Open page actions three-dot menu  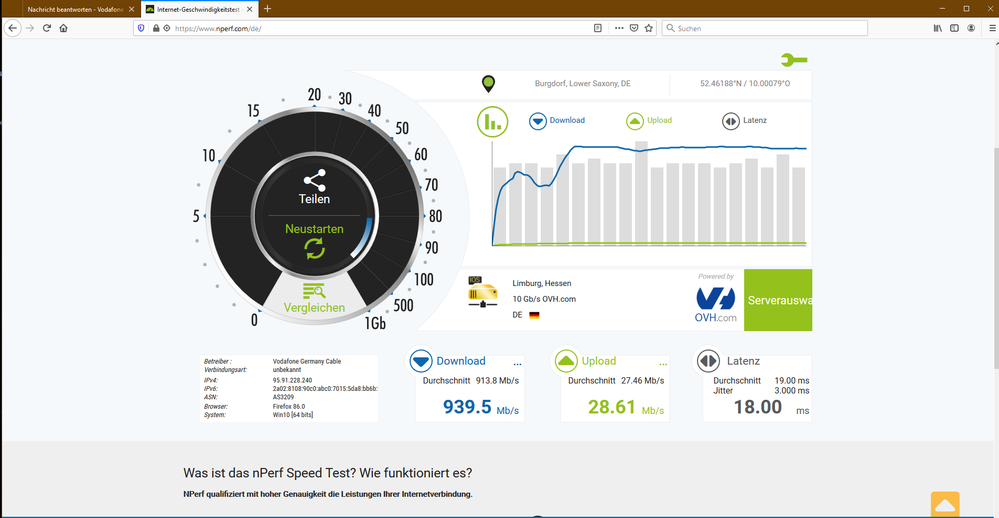tap(619, 28)
